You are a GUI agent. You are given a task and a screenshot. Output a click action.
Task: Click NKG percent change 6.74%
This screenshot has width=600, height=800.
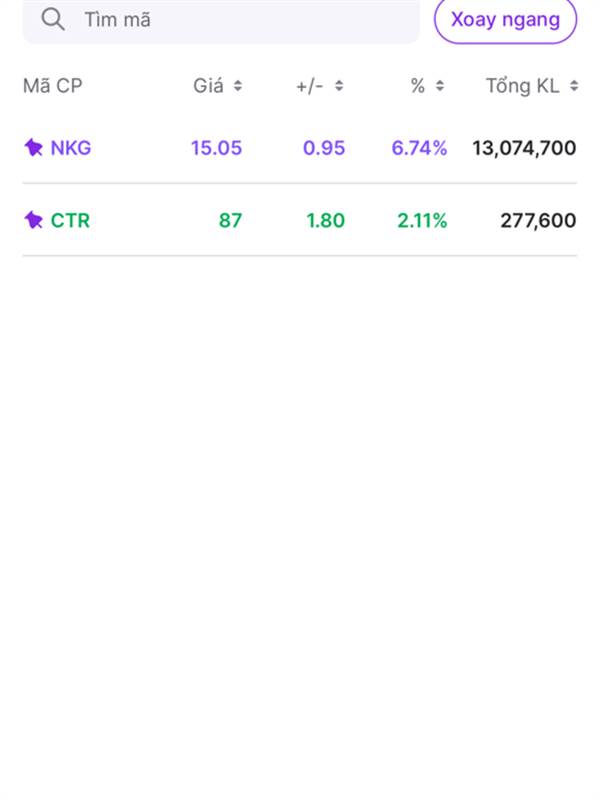(419, 148)
